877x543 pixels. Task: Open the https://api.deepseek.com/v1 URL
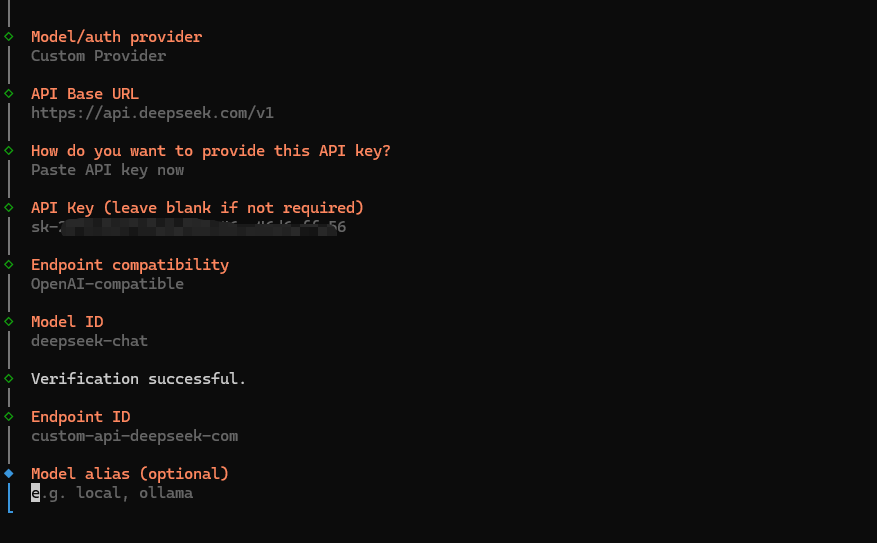pyautogui.click(x=152, y=113)
